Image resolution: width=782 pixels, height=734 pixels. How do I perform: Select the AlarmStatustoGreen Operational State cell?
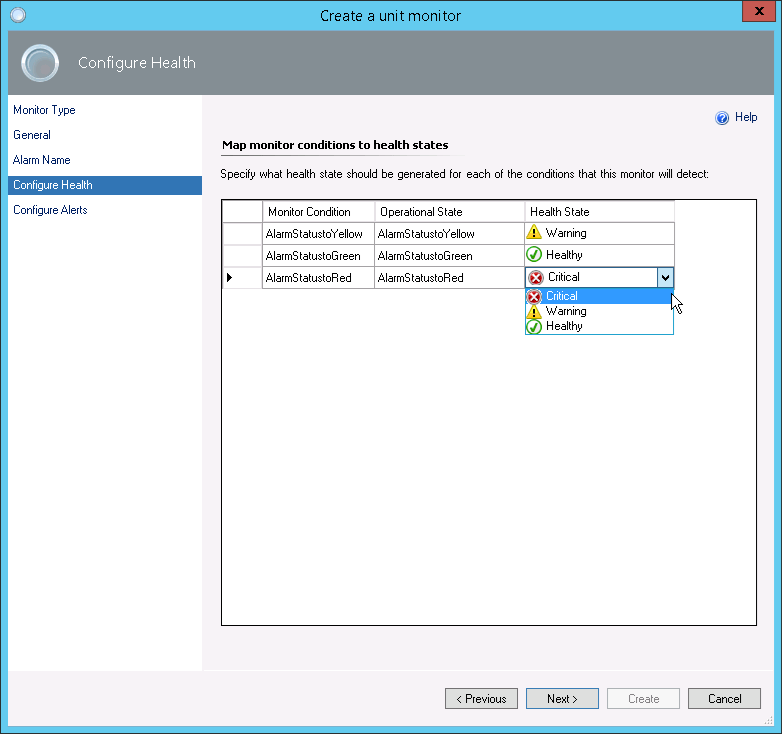pyautogui.click(x=449, y=255)
